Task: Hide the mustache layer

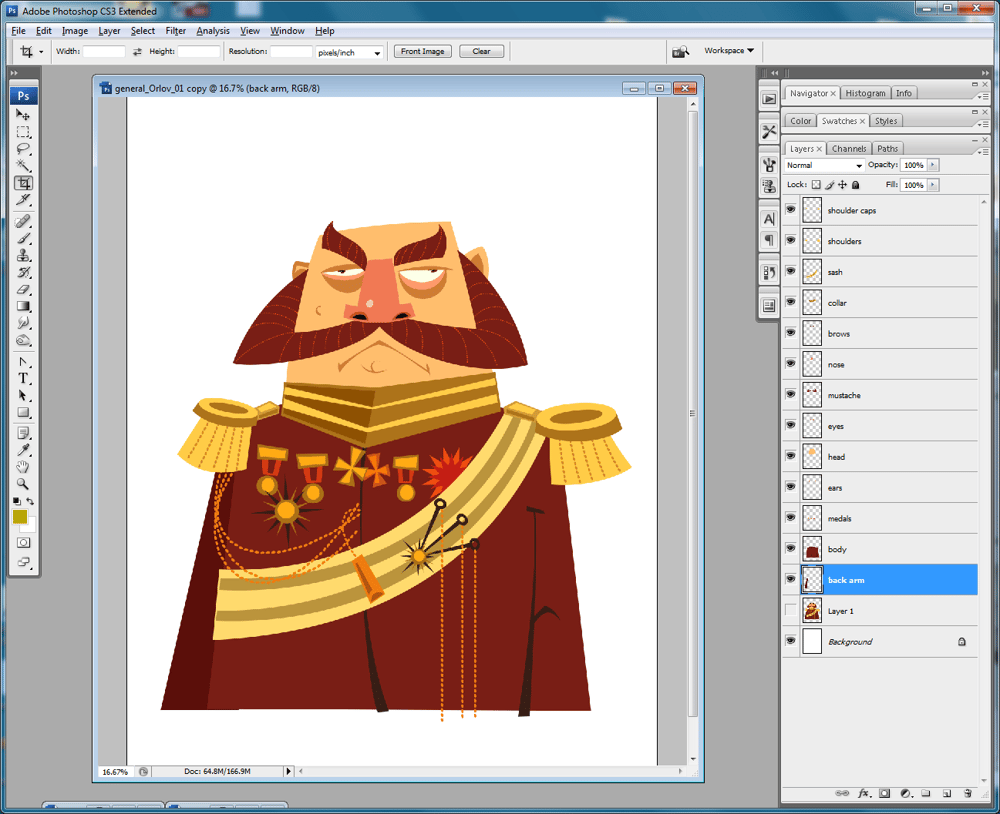Action: [791, 395]
